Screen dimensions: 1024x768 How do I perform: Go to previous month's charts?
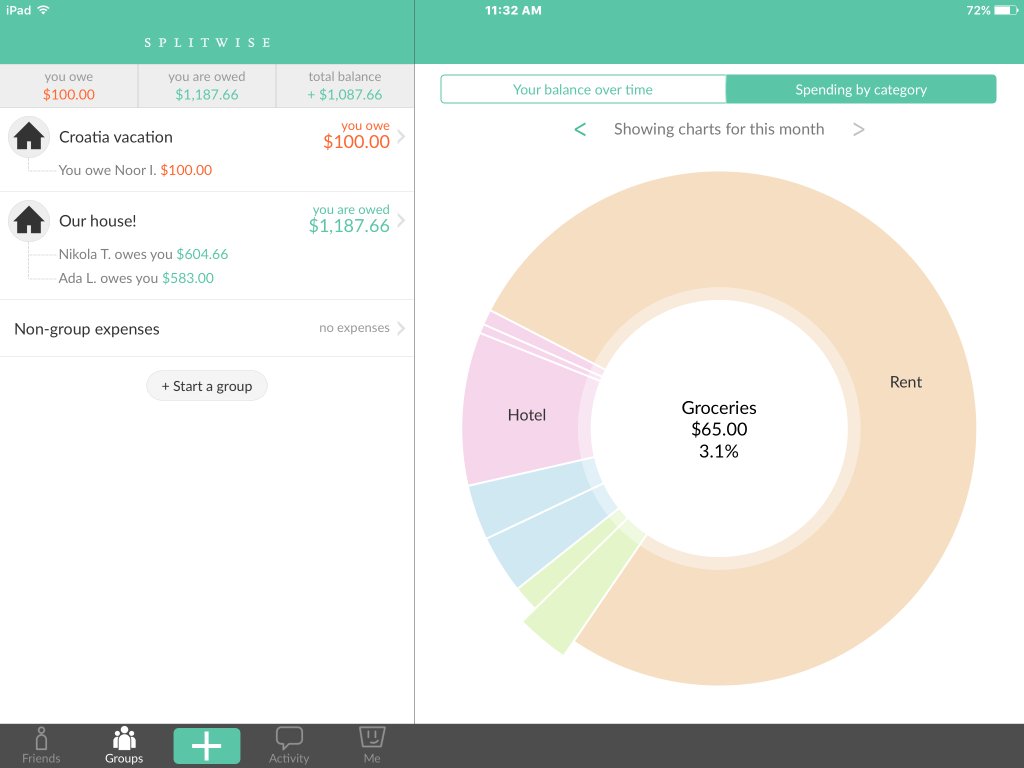click(580, 129)
